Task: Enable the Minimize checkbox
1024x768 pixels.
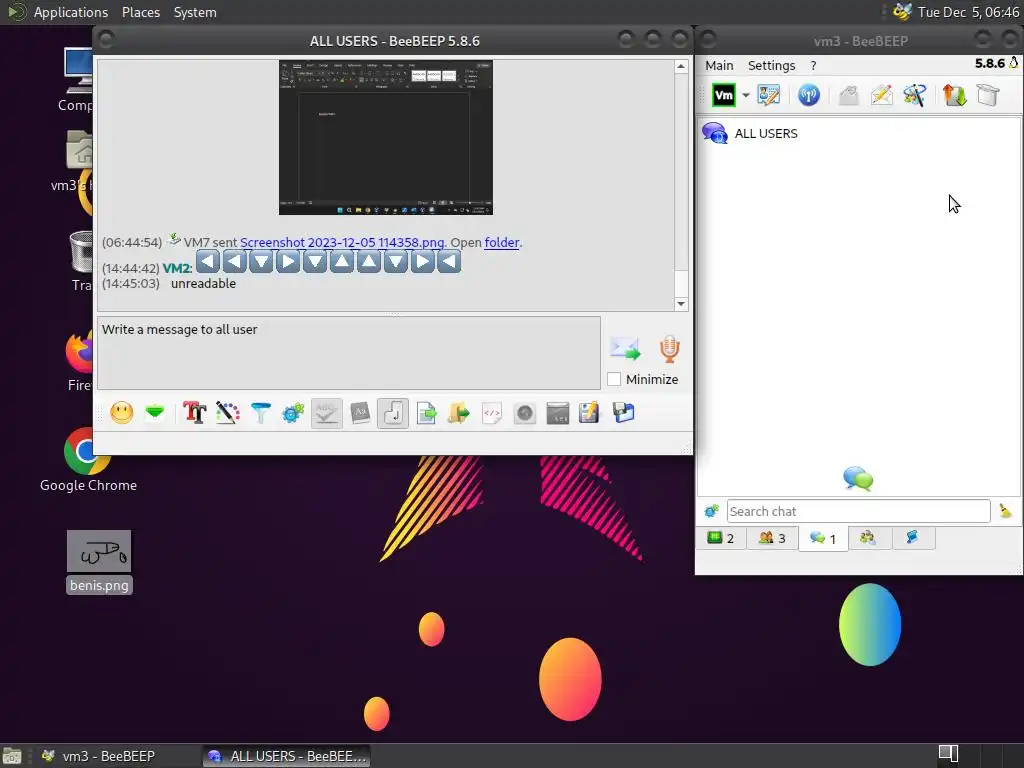Action: [614, 379]
